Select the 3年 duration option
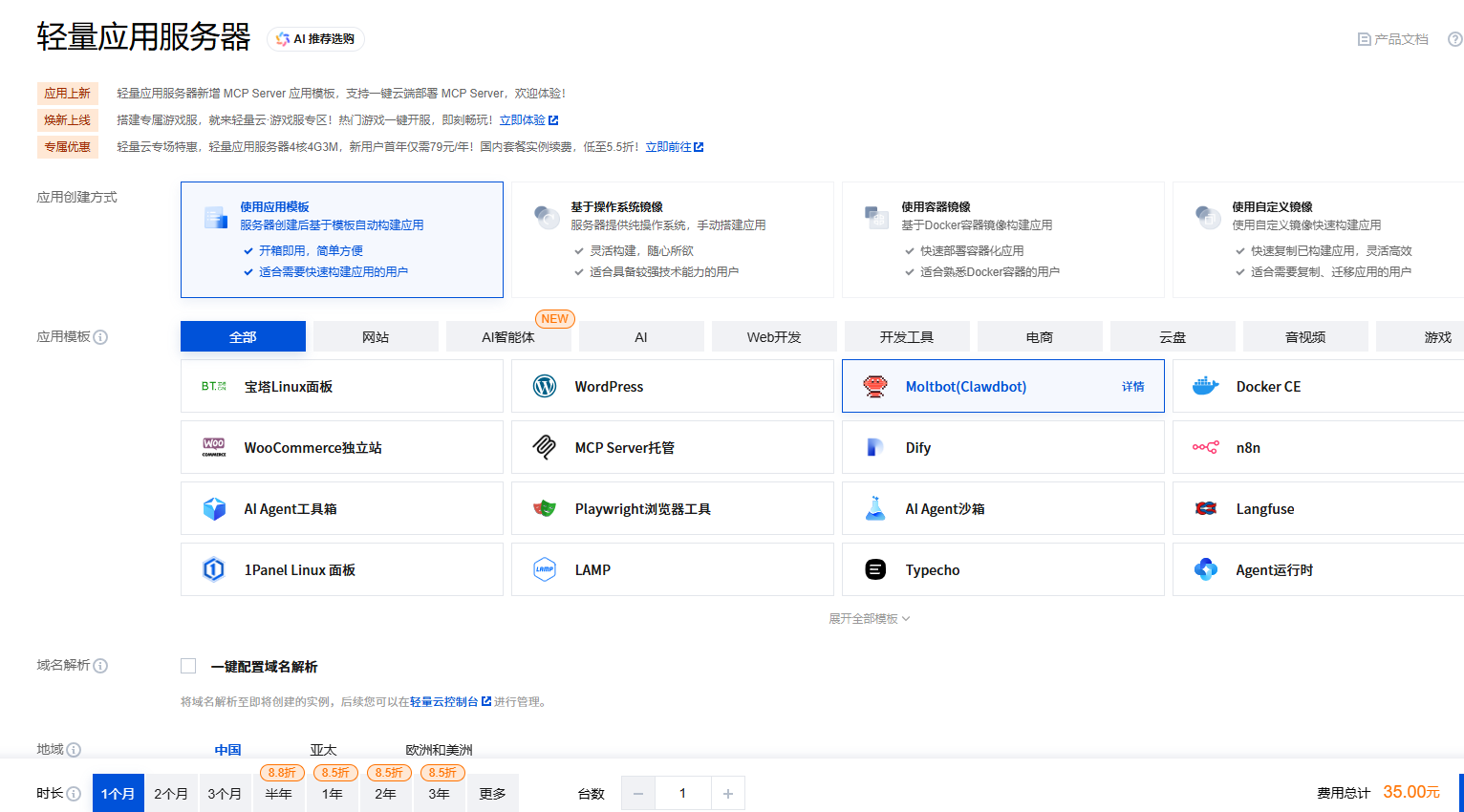1464x812 pixels. (x=440, y=793)
